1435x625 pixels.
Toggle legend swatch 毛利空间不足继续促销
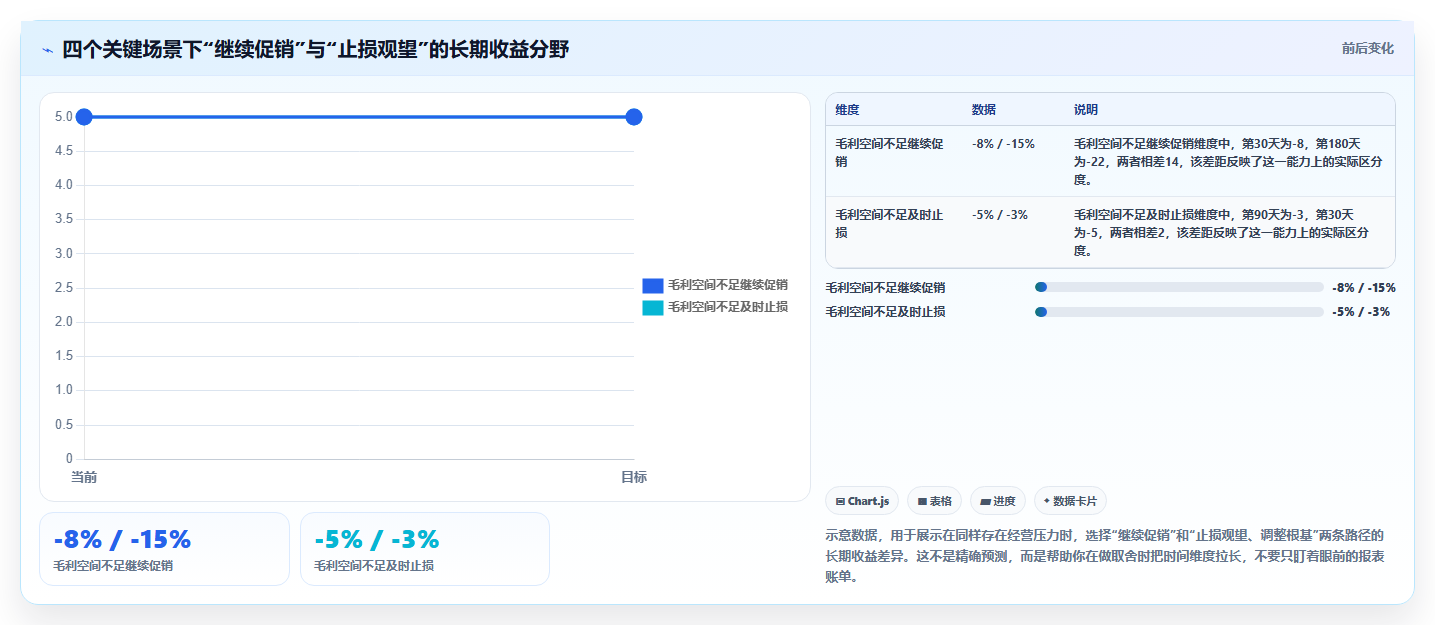[652, 285]
